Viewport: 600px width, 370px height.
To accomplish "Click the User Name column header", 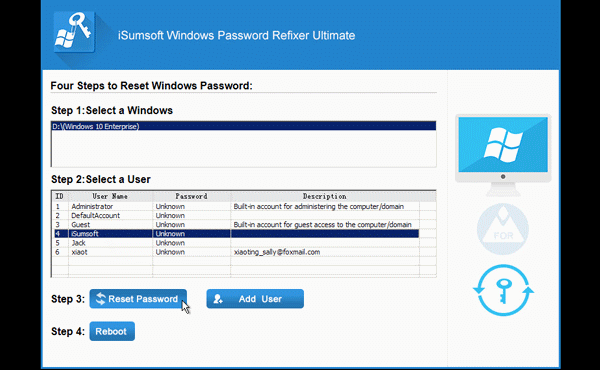I will click(110, 196).
